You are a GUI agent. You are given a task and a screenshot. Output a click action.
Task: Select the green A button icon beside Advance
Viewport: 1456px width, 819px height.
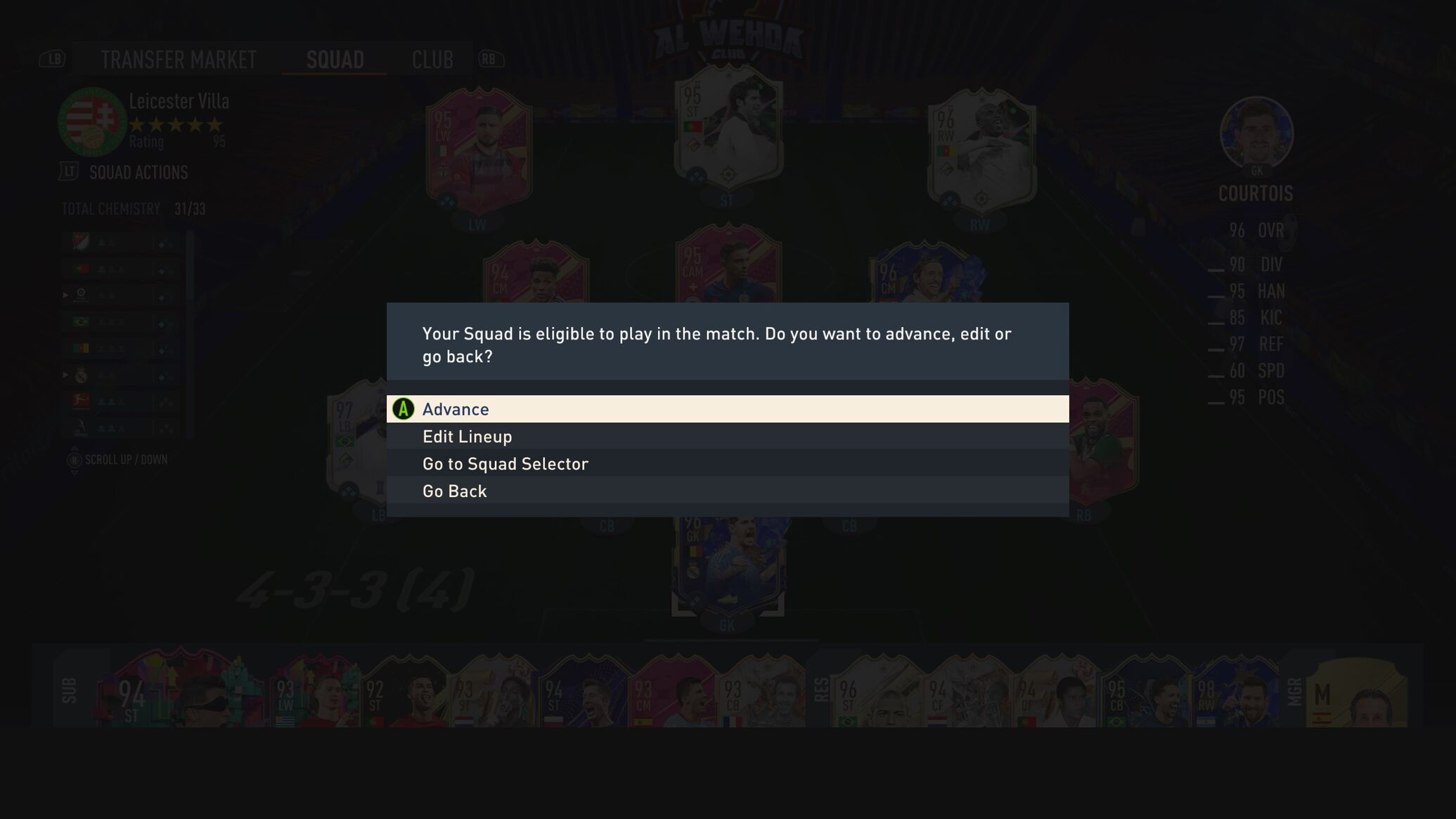[403, 409]
